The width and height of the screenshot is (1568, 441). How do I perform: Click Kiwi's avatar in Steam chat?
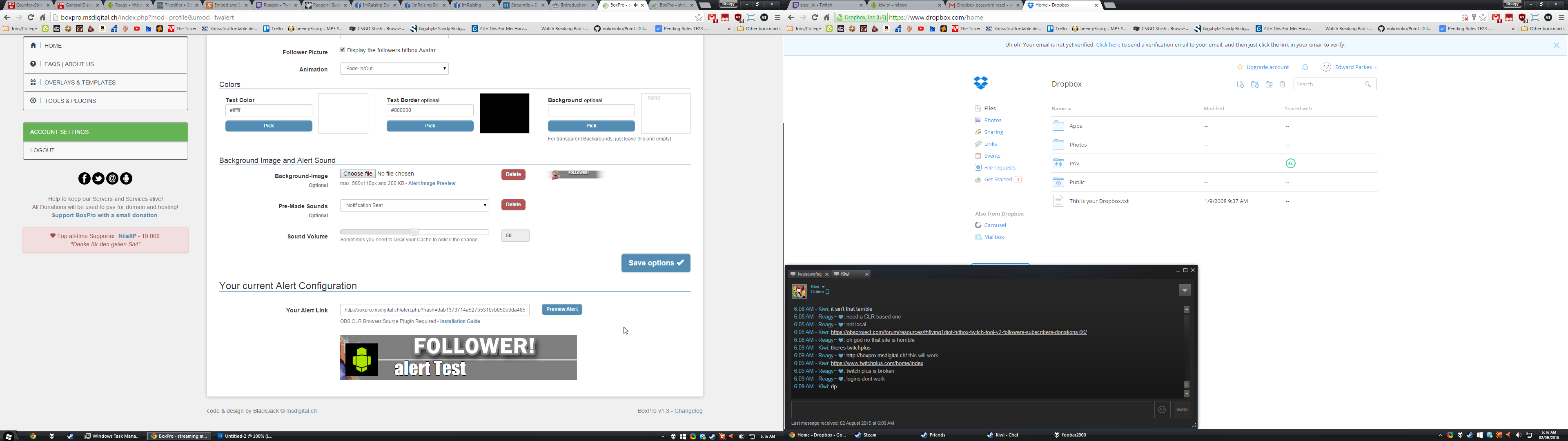(799, 291)
